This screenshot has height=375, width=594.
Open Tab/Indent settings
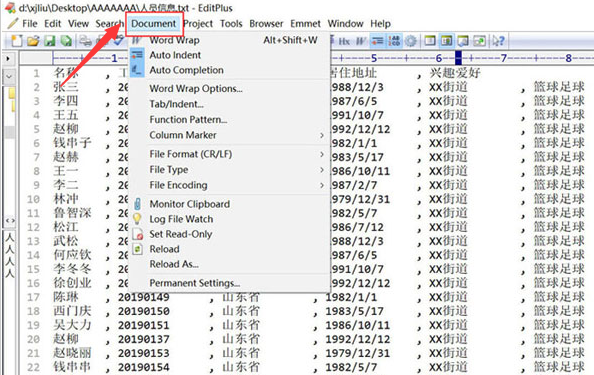pyautogui.click(x=229, y=104)
